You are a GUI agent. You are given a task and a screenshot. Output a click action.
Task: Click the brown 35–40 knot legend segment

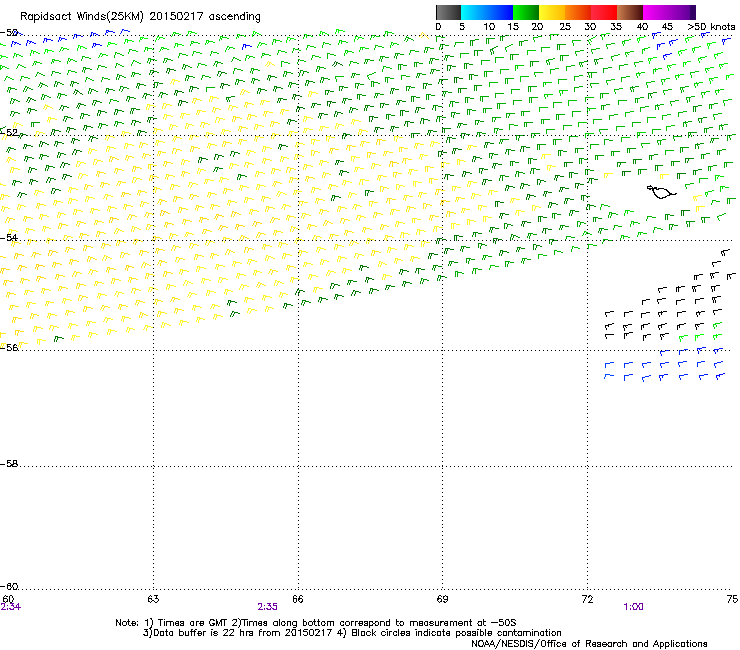point(630,12)
